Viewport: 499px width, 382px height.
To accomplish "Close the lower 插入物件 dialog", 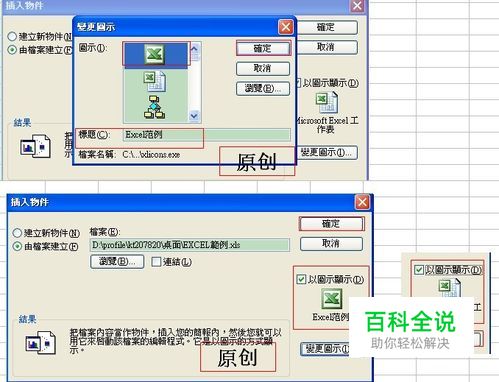I will [362, 202].
